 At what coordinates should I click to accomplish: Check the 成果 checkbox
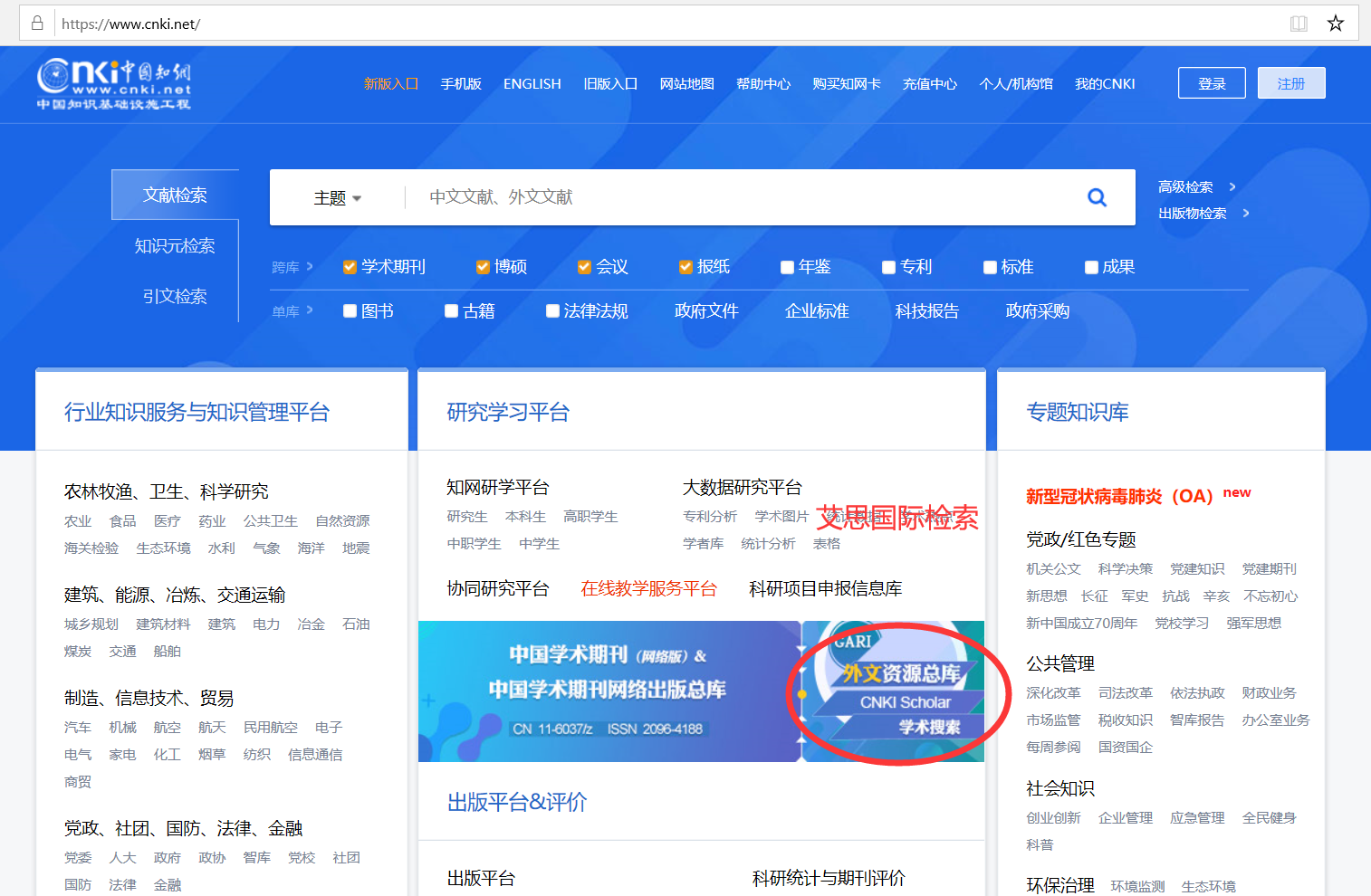1091,267
